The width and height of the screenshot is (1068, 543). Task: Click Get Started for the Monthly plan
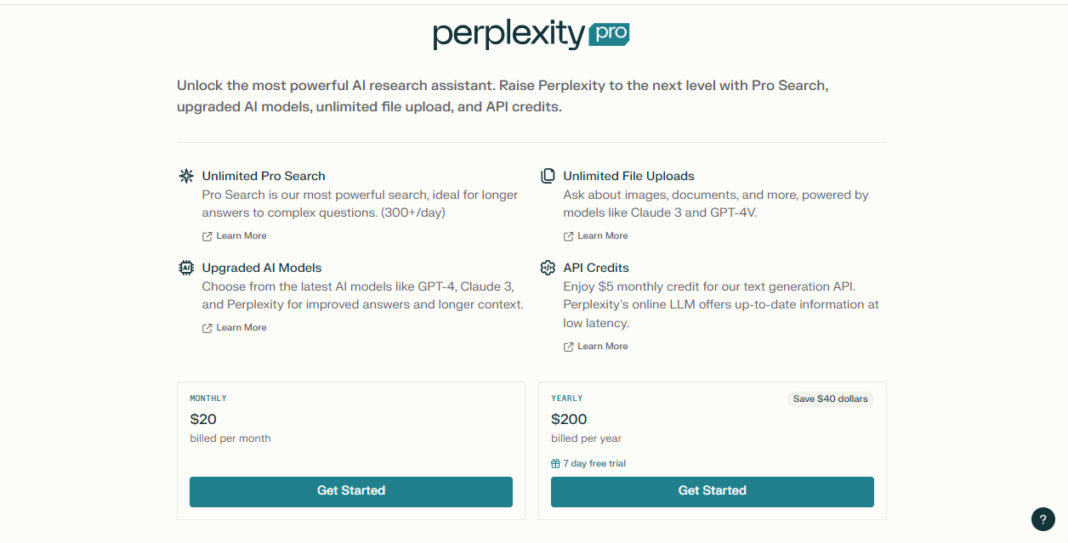[351, 491]
